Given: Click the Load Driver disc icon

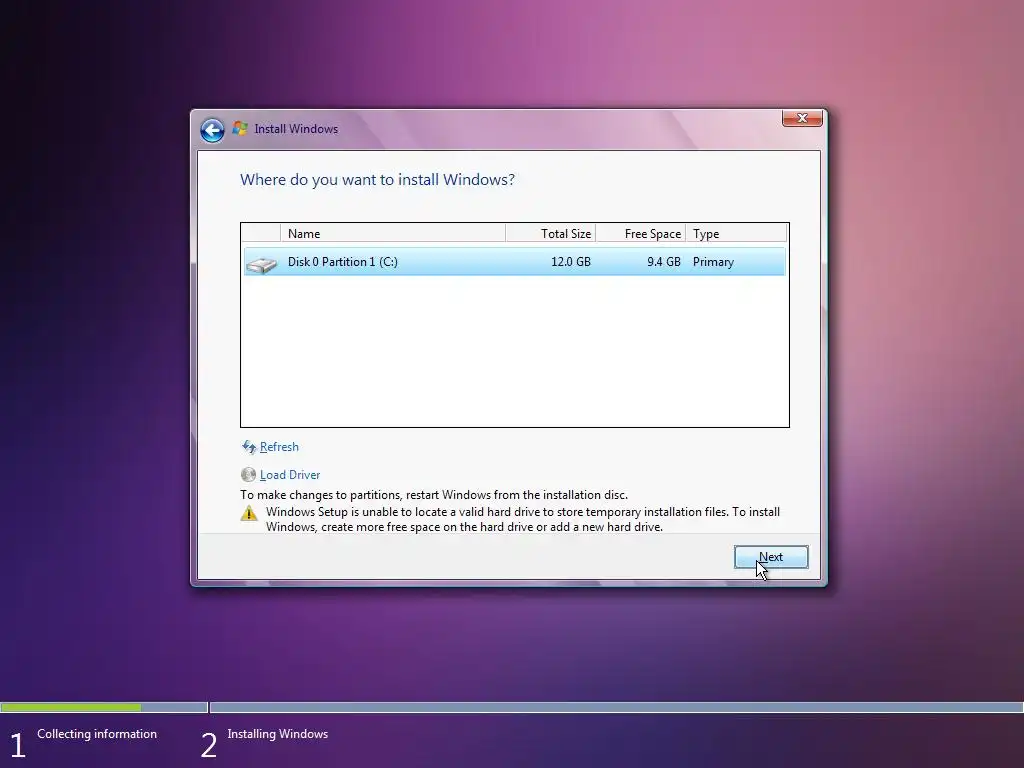Looking at the screenshot, I should point(248,475).
